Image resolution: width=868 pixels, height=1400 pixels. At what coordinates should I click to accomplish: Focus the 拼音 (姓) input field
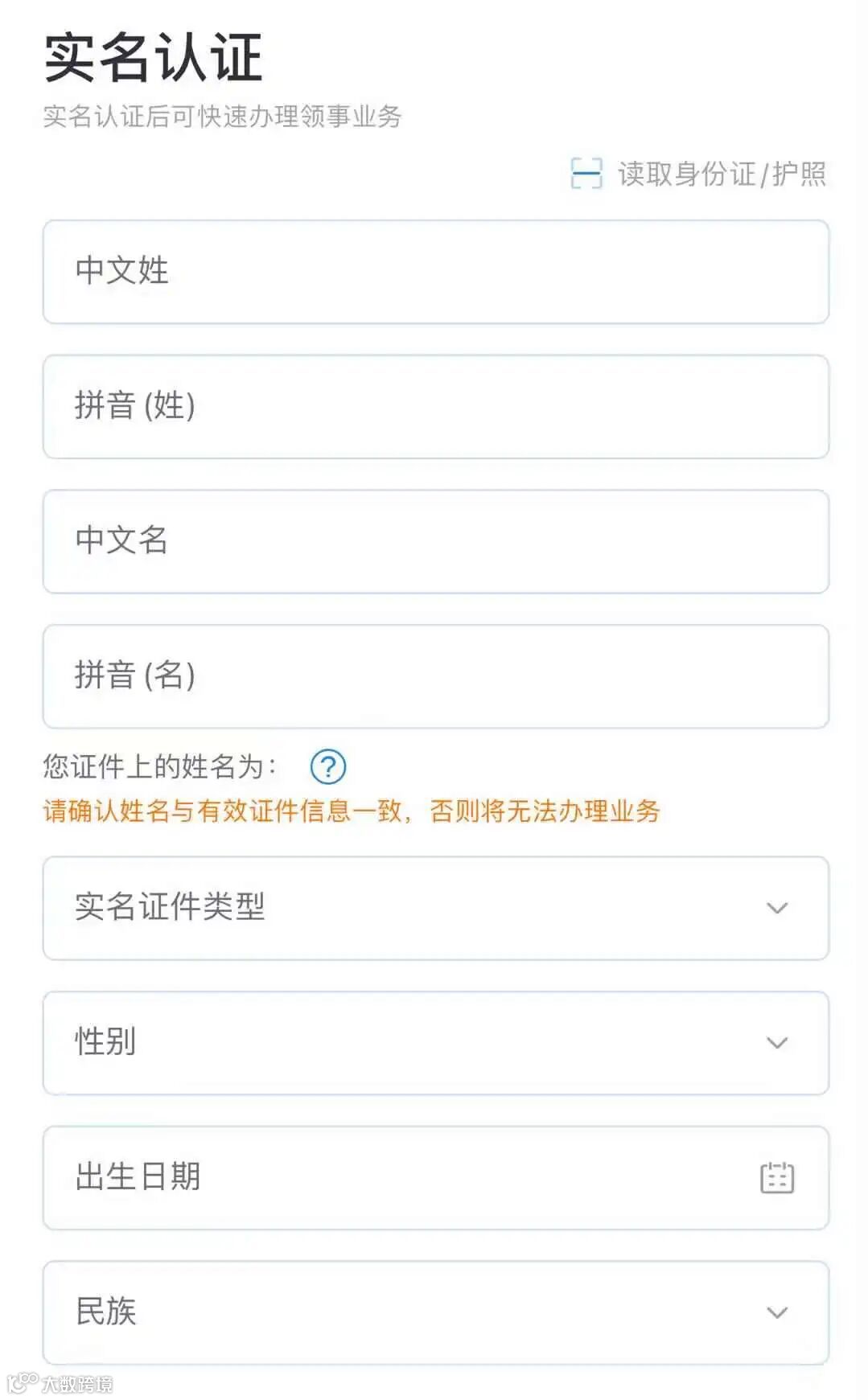click(x=436, y=407)
